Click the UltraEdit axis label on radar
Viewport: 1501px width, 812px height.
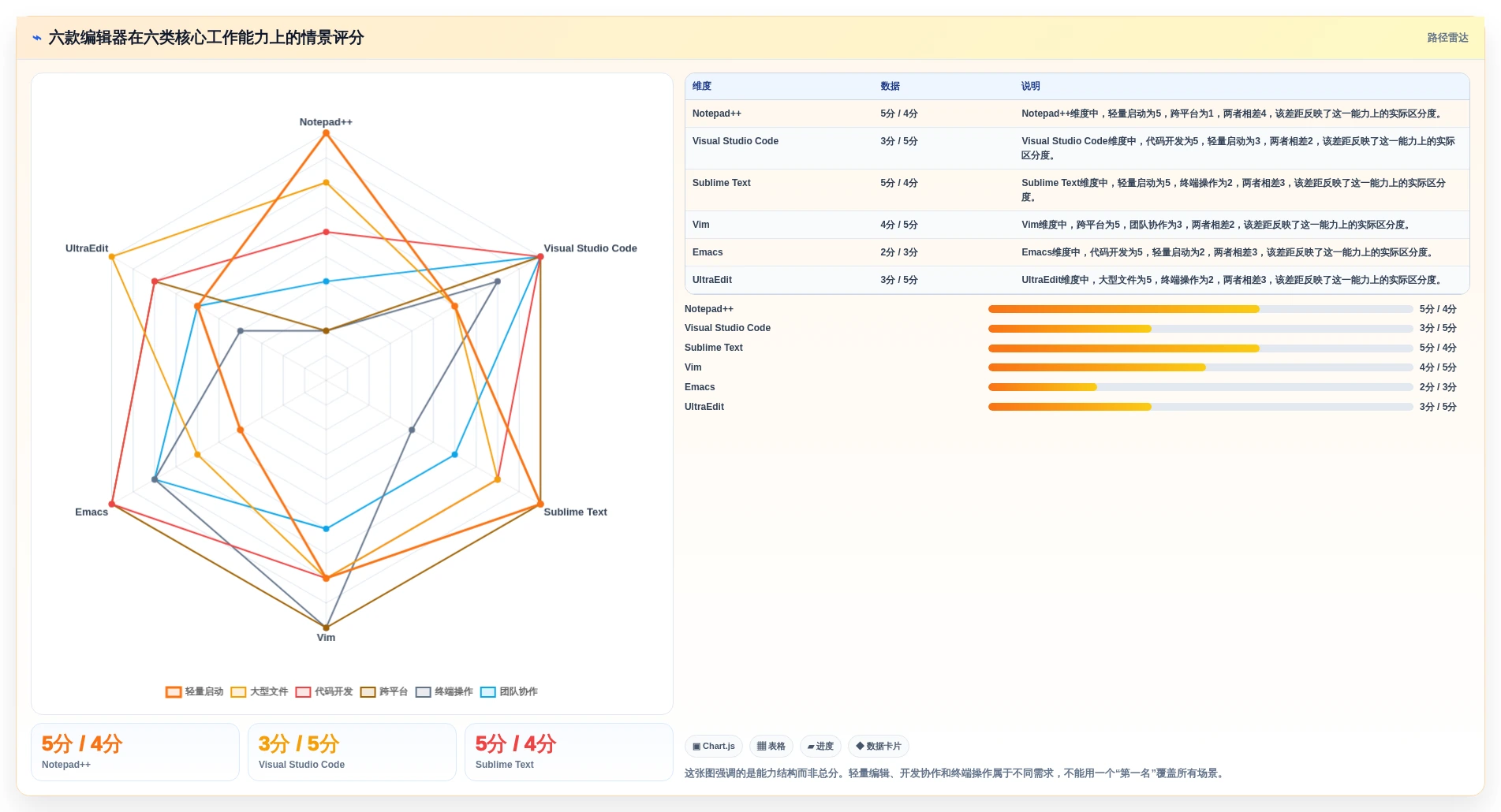coord(87,248)
